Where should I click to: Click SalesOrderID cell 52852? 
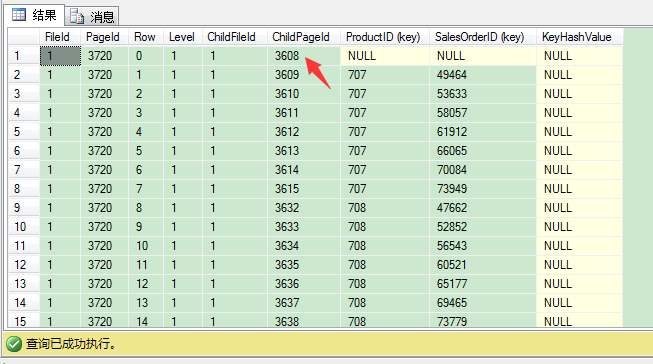pyautogui.click(x=483, y=227)
